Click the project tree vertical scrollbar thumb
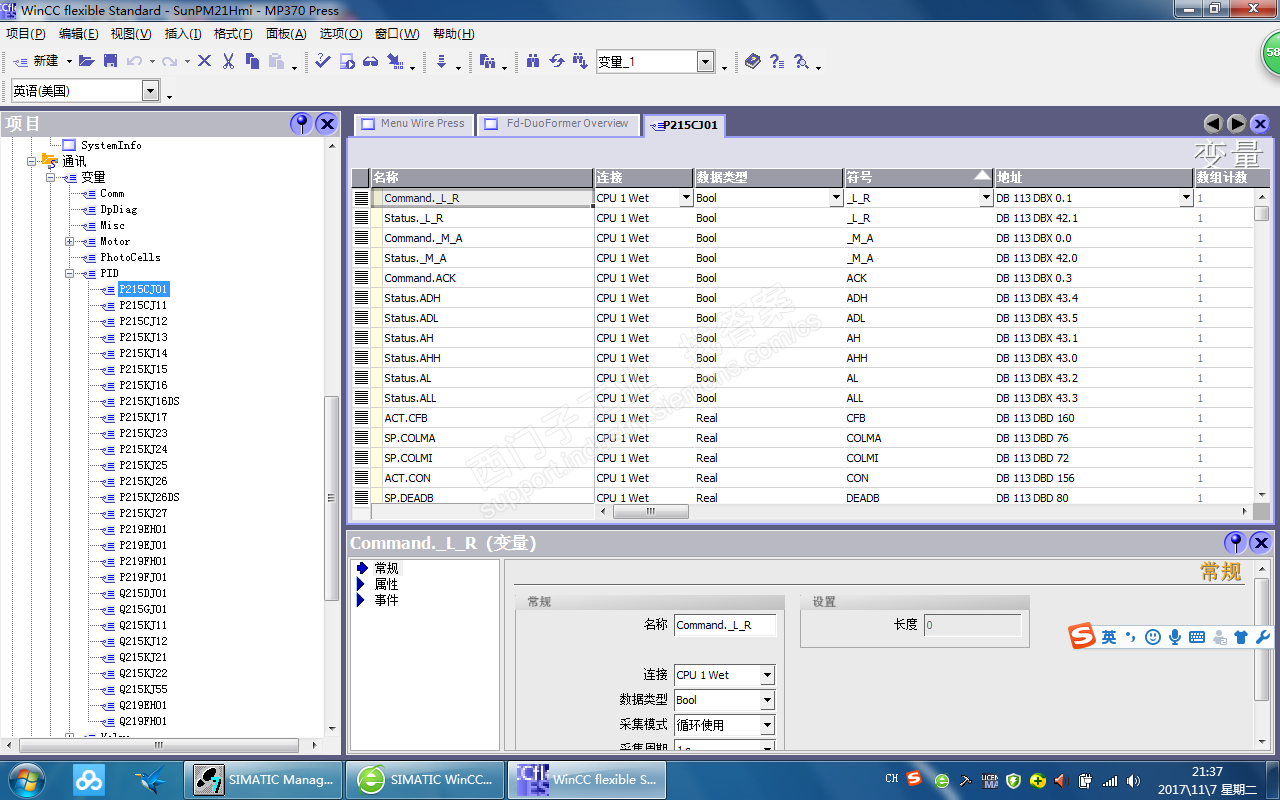The image size is (1280, 800). 332,497
